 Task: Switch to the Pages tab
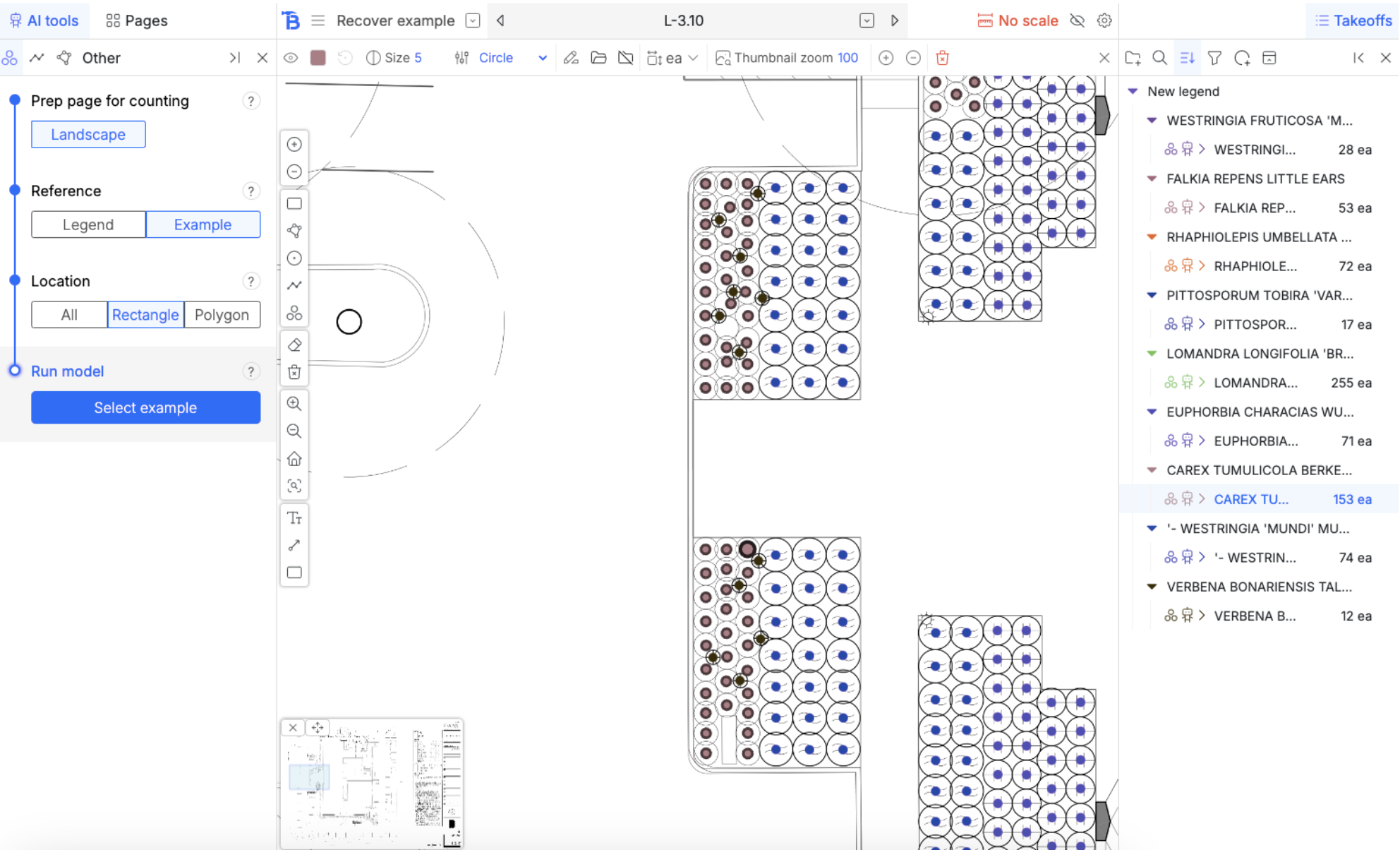pyautogui.click(x=137, y=20)
